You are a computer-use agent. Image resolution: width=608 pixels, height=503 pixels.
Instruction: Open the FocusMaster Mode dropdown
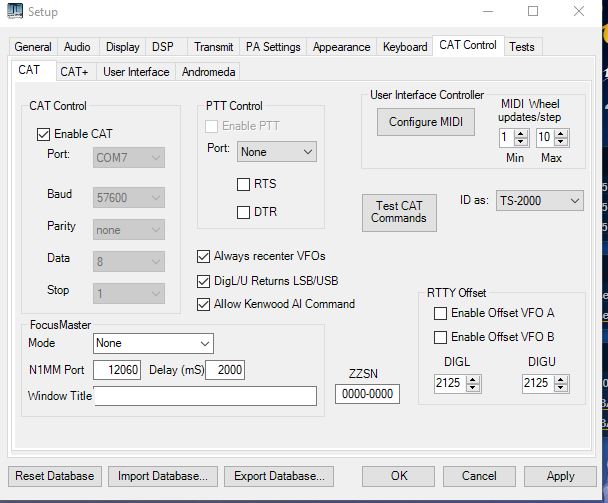tap(152, 343)
